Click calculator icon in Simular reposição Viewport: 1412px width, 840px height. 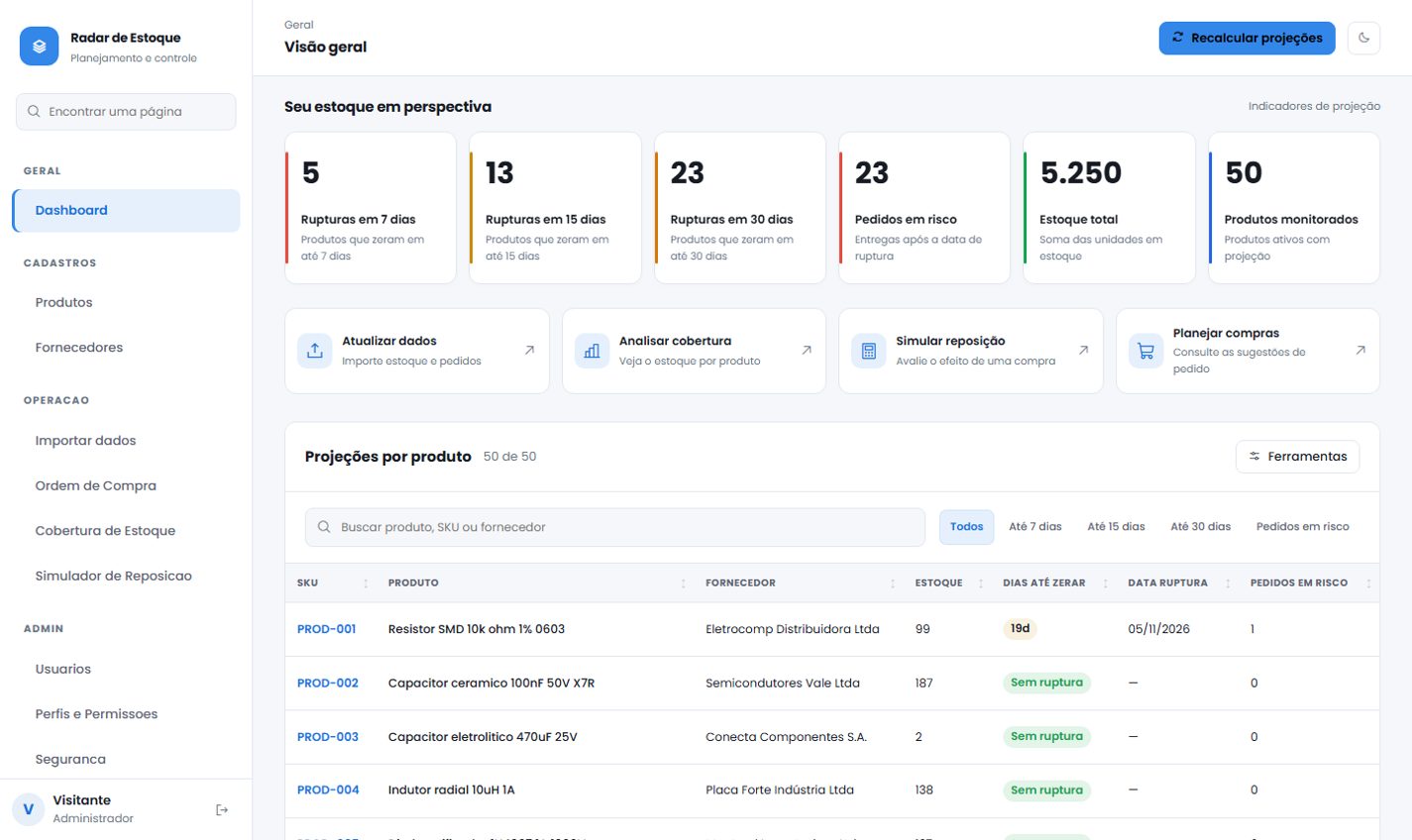(x=869, y=351)
